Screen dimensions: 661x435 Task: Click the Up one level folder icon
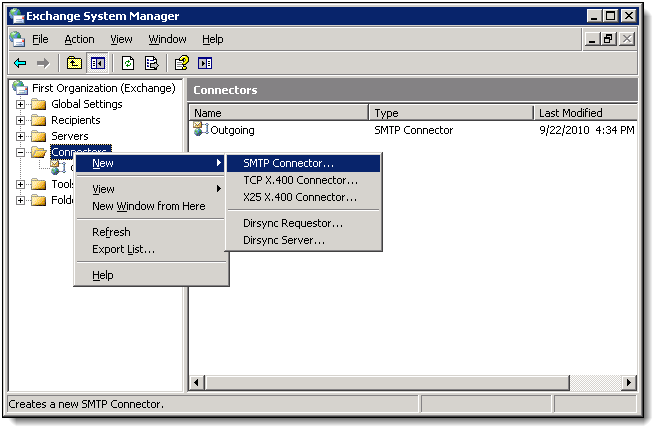click(x=74, y=64)
